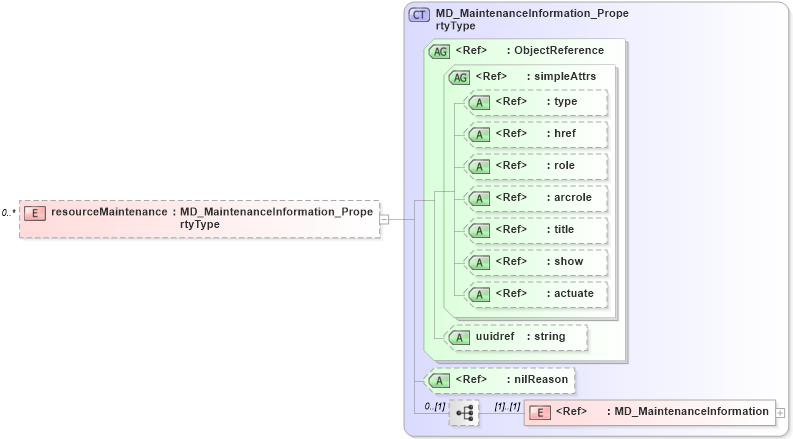Select the ObjectReference group label
This screenshot has height=439, width=793.
(559, 50)
